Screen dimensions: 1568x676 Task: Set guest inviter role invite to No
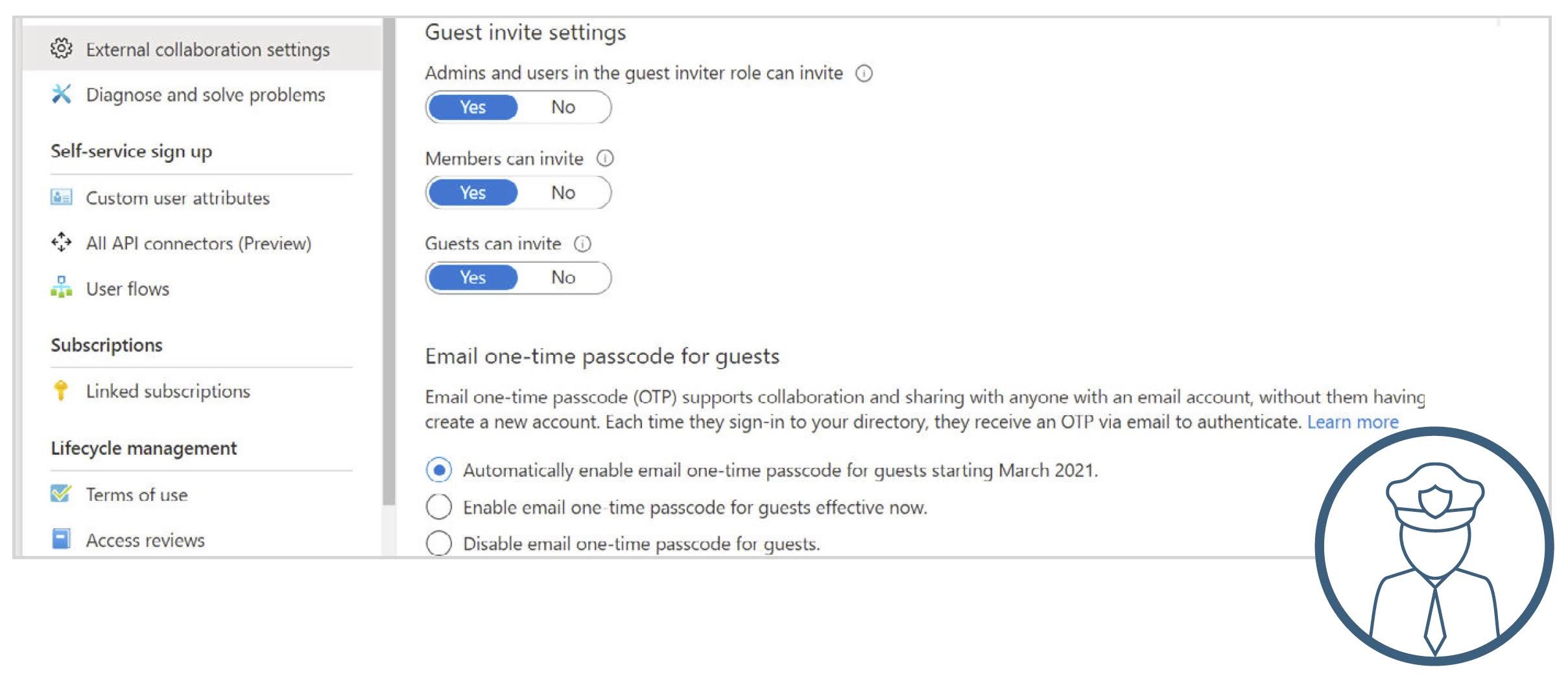(x=563, y=107)
